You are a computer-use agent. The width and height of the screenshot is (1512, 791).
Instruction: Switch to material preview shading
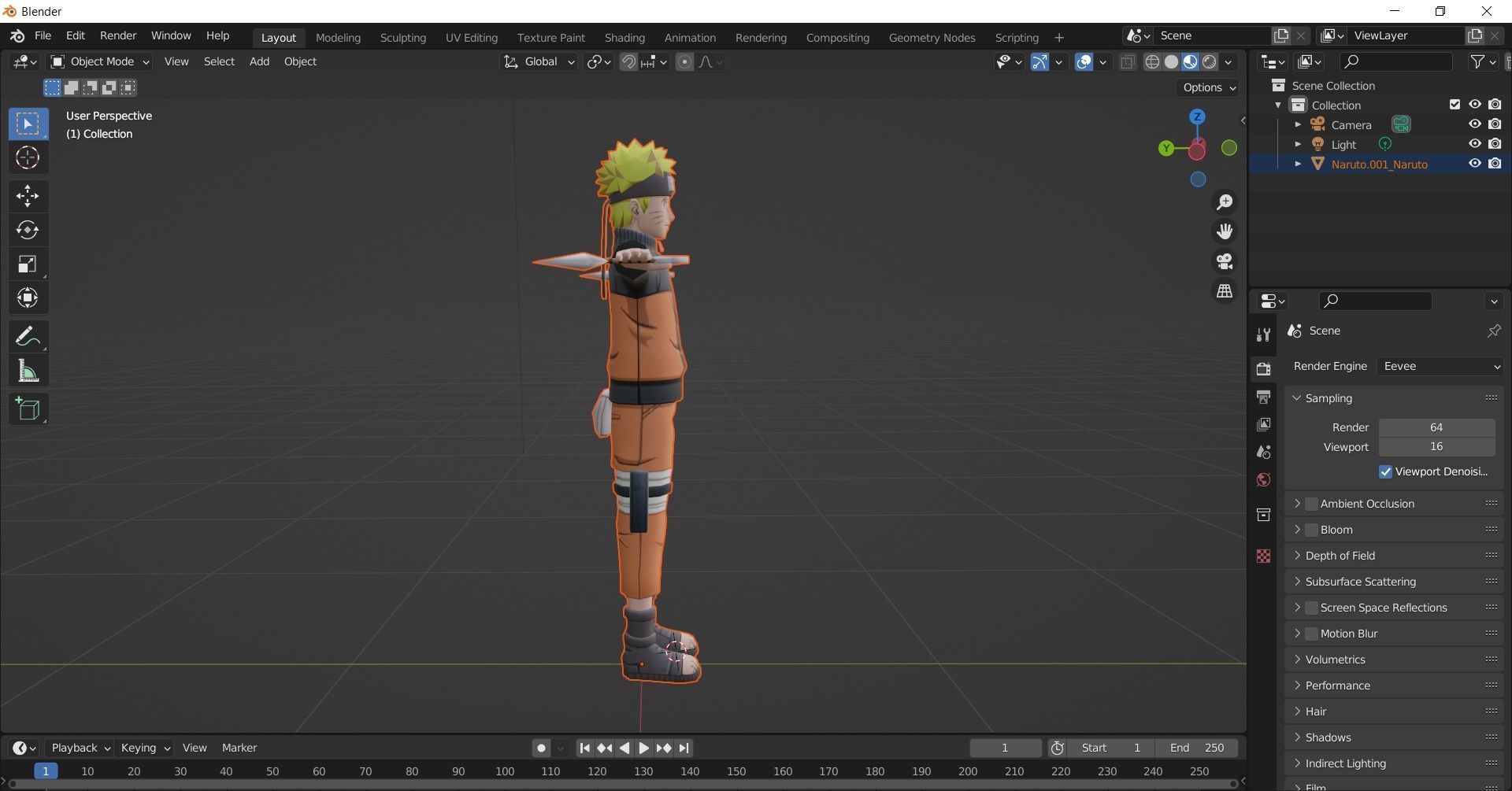(1190, 62)
